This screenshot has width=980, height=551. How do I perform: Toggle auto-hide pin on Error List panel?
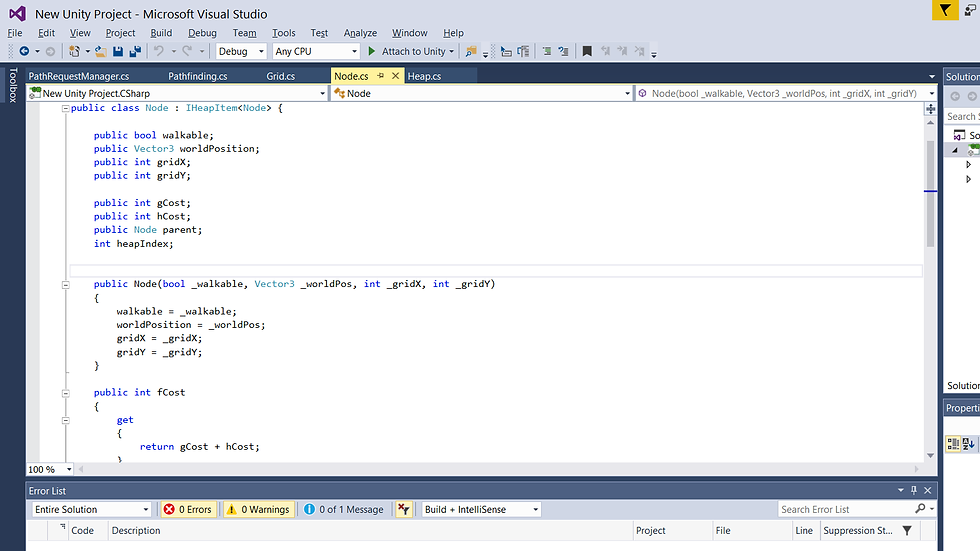point(914,490)
